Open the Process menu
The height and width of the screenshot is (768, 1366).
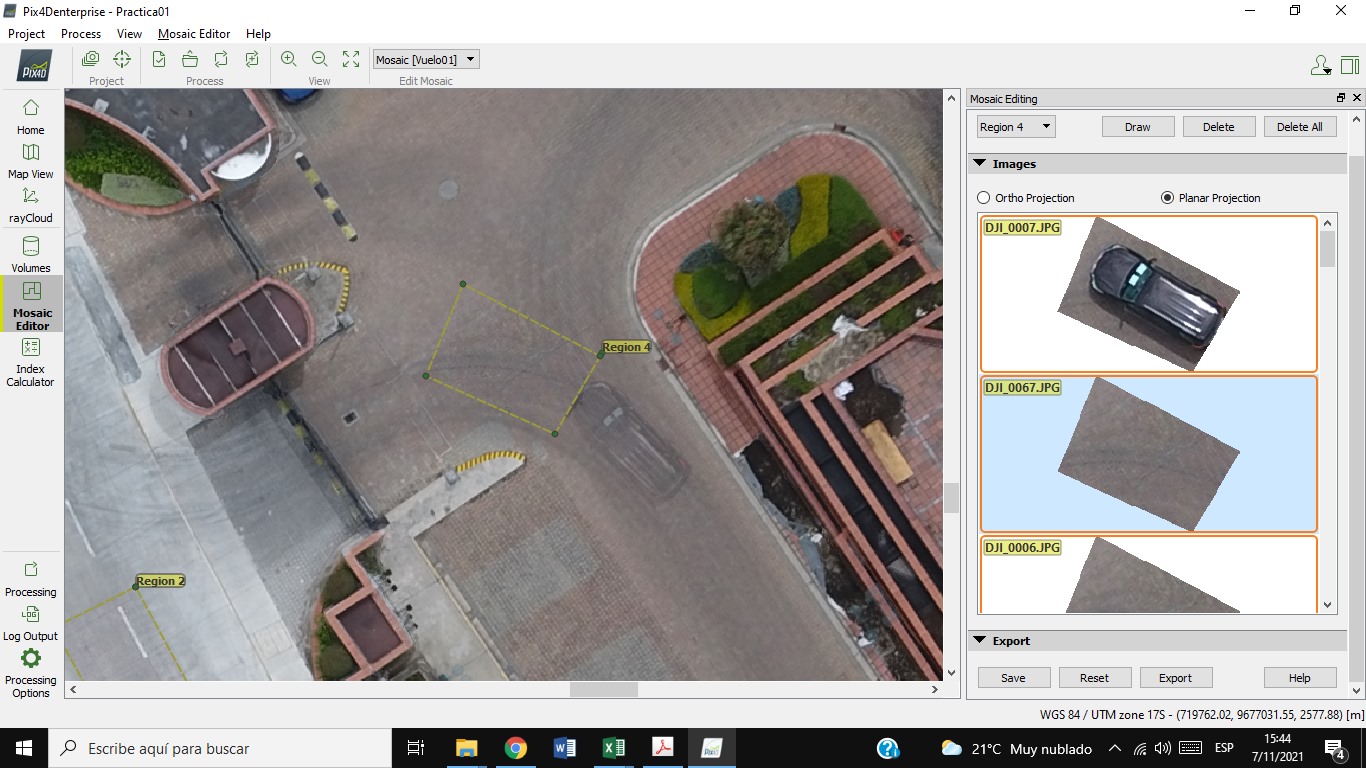tap(81, 34)
